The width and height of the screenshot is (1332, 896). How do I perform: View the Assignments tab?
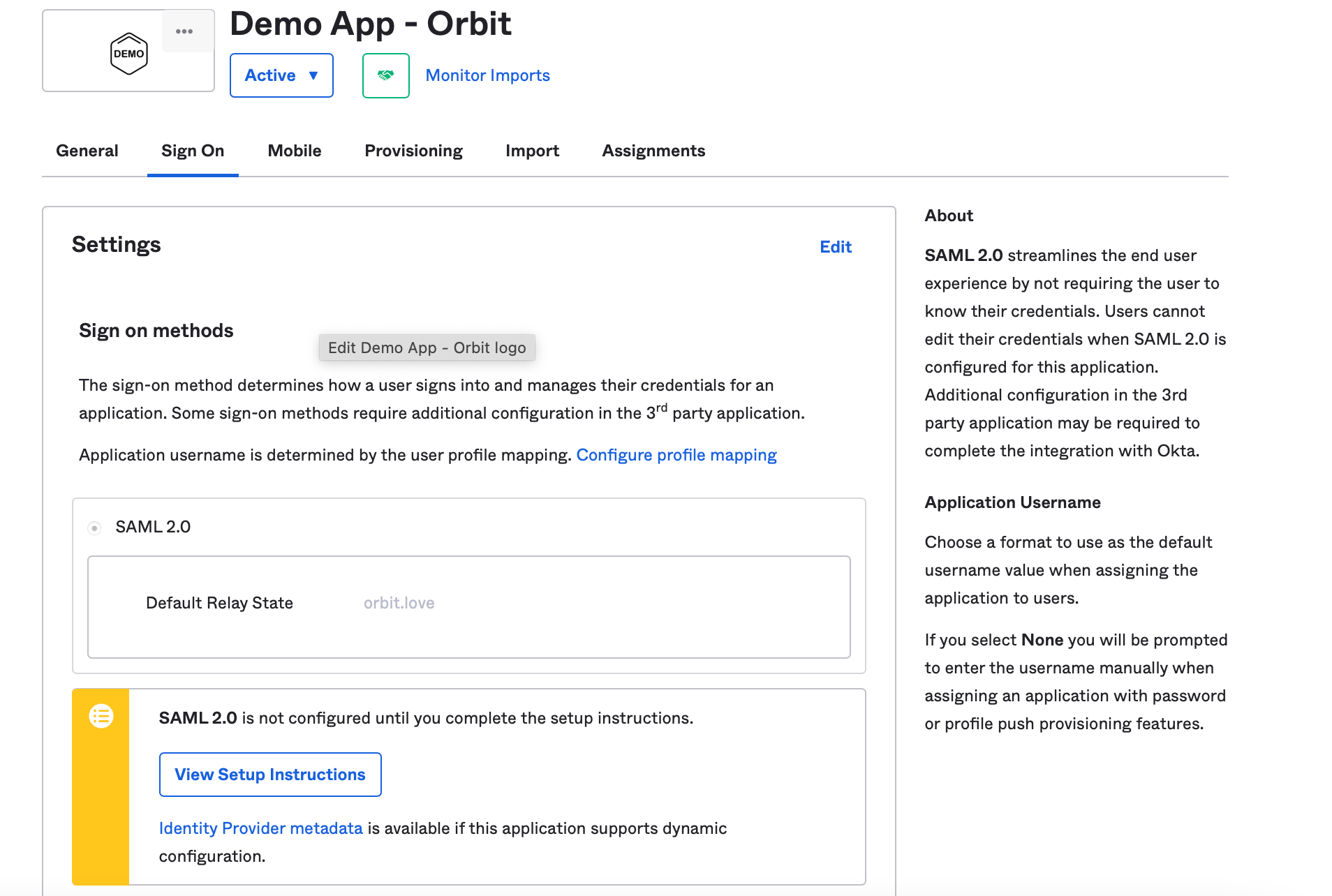click(x=653, y=151)
